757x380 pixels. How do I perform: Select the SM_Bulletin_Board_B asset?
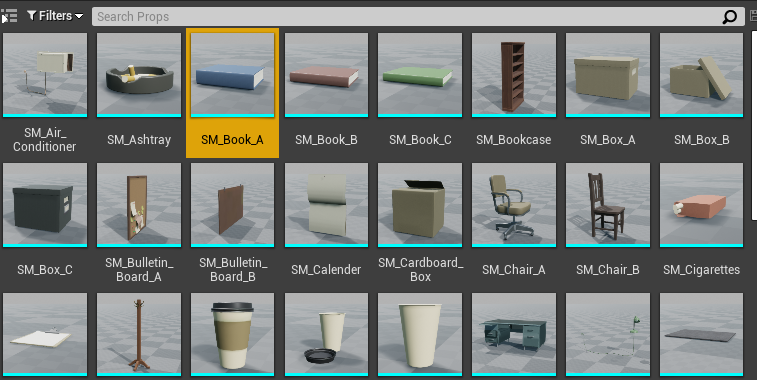(x=233, y=223)
